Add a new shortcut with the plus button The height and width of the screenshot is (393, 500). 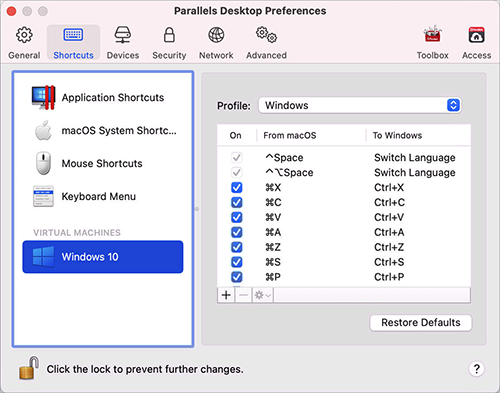[226, 295]
